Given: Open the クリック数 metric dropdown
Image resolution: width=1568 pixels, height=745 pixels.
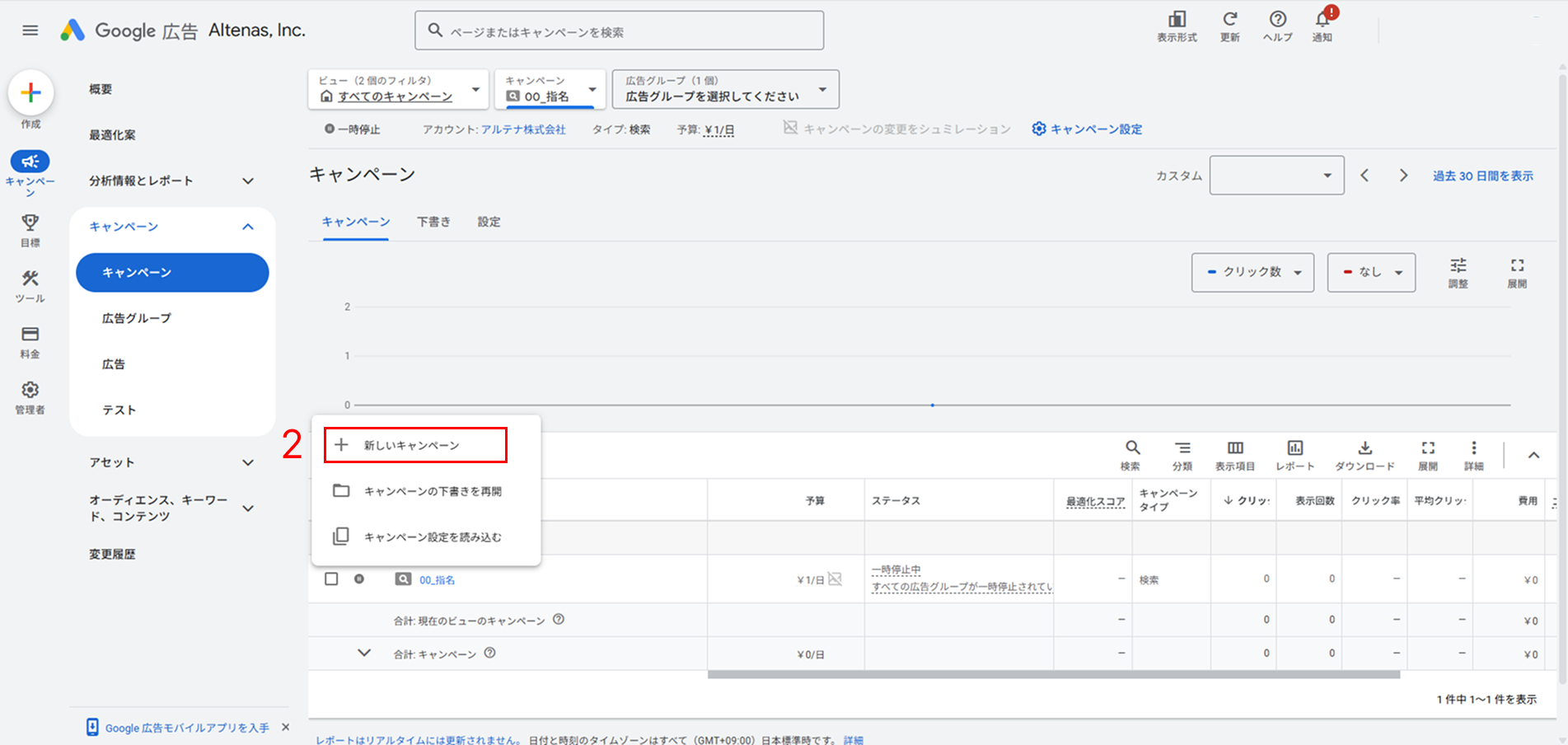Looking at the screenshot, I should tap(1252, 272).
